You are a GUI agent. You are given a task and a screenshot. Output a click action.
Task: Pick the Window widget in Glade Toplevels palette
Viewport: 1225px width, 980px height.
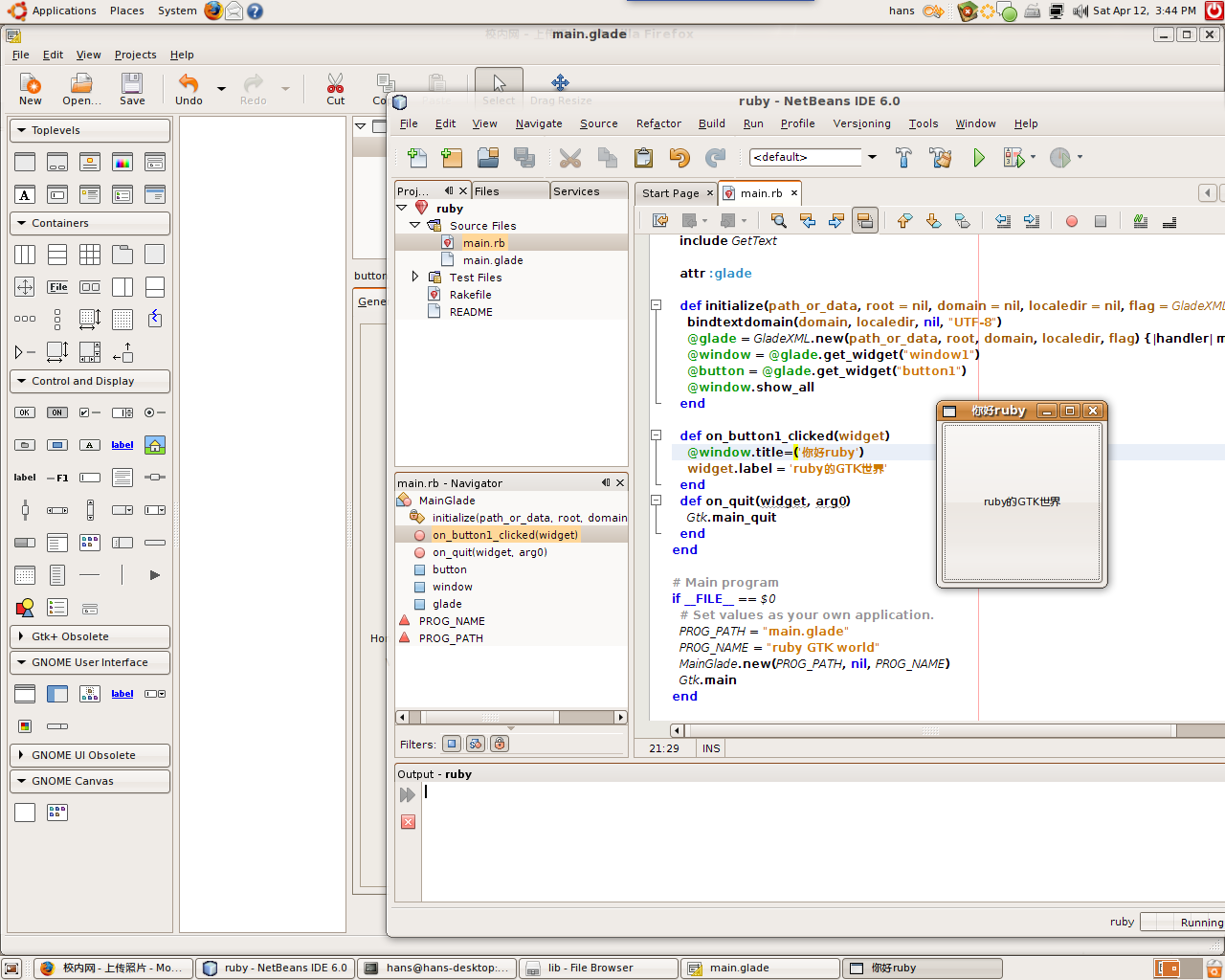tap(25, 162)
